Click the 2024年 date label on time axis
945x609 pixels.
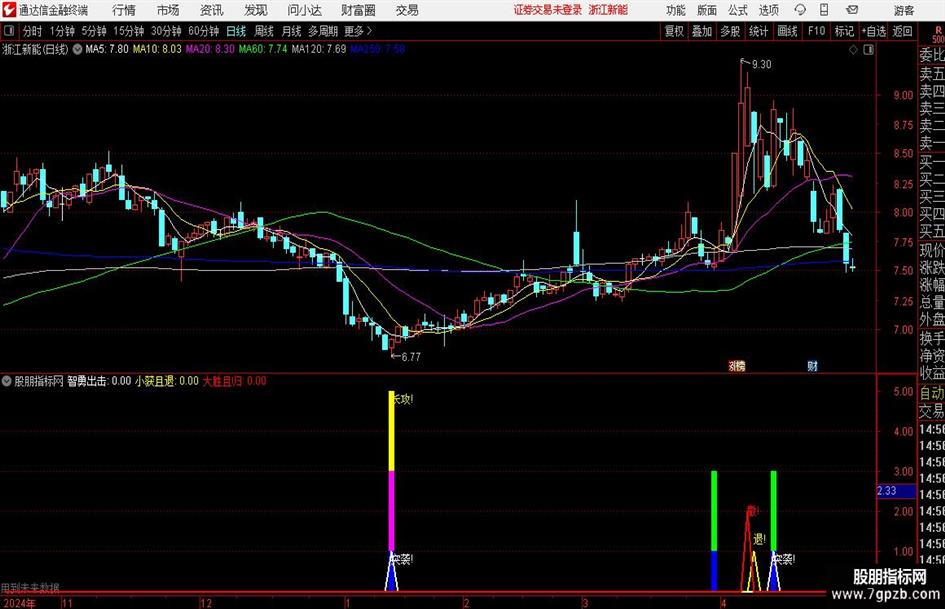(x=19, y=603)
